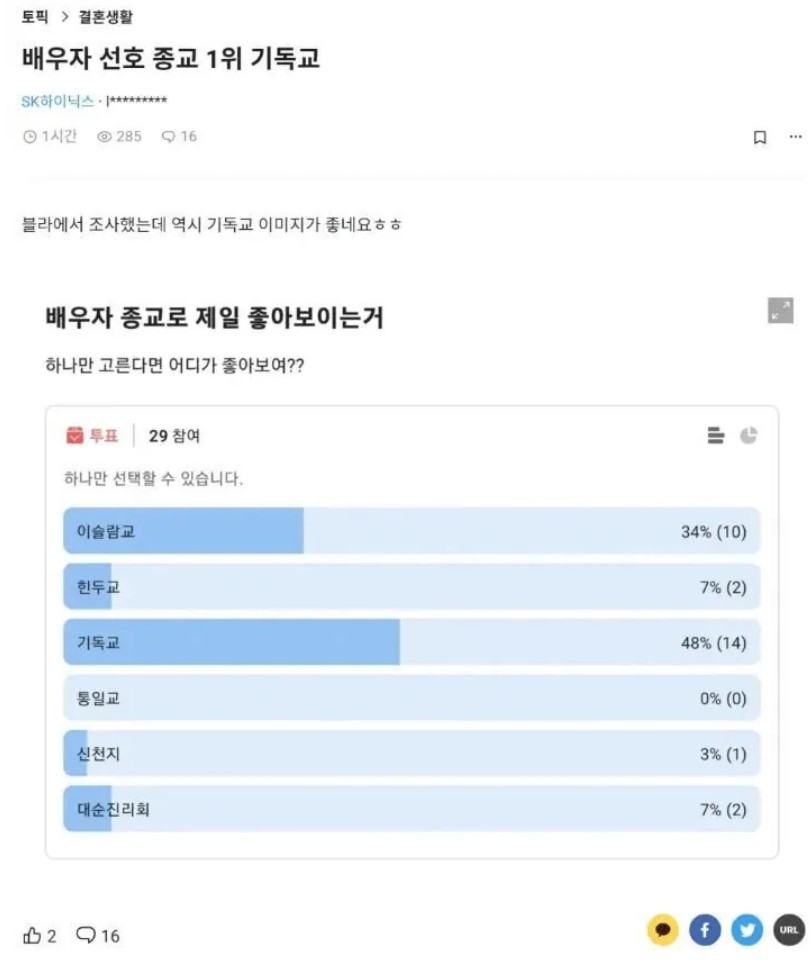Switch poll to pie chart view
Screen dimensions: 810x960
point(748,435)
